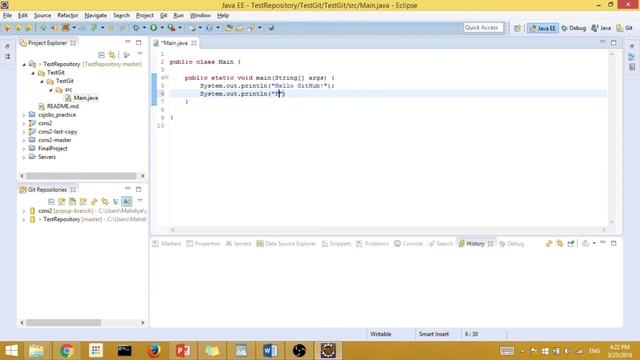Switch to the Debug perspective

574,28
